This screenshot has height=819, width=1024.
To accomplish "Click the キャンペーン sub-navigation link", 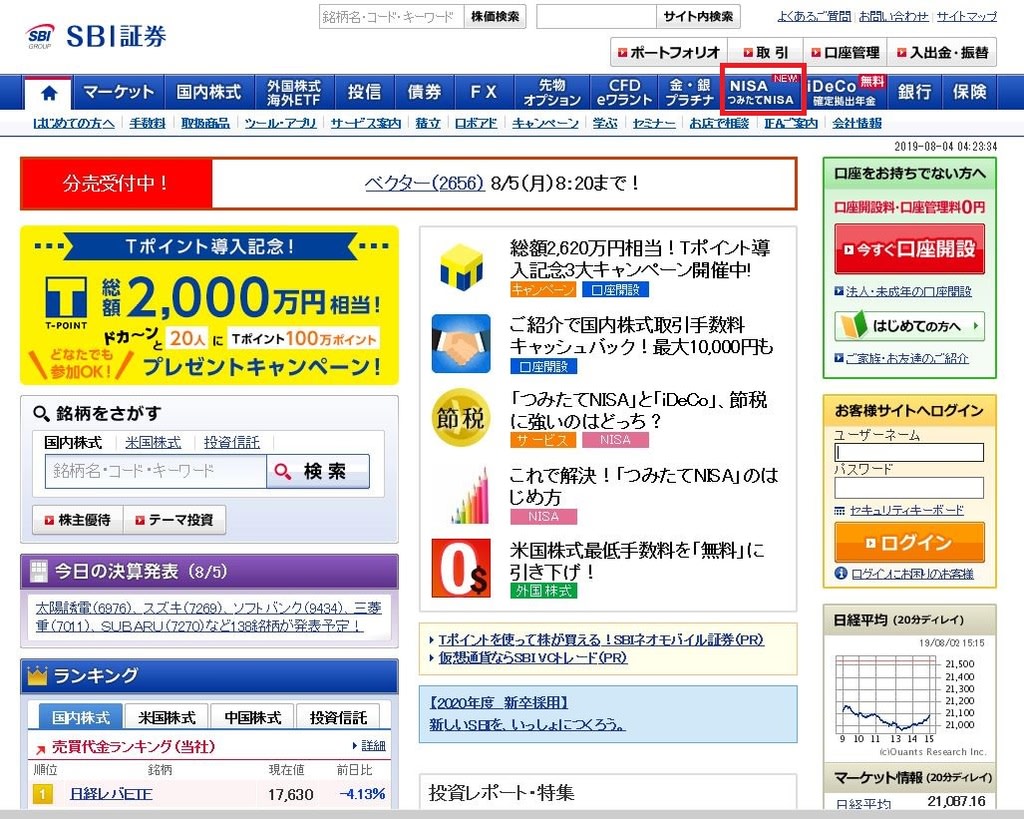I will pos(545,123).
